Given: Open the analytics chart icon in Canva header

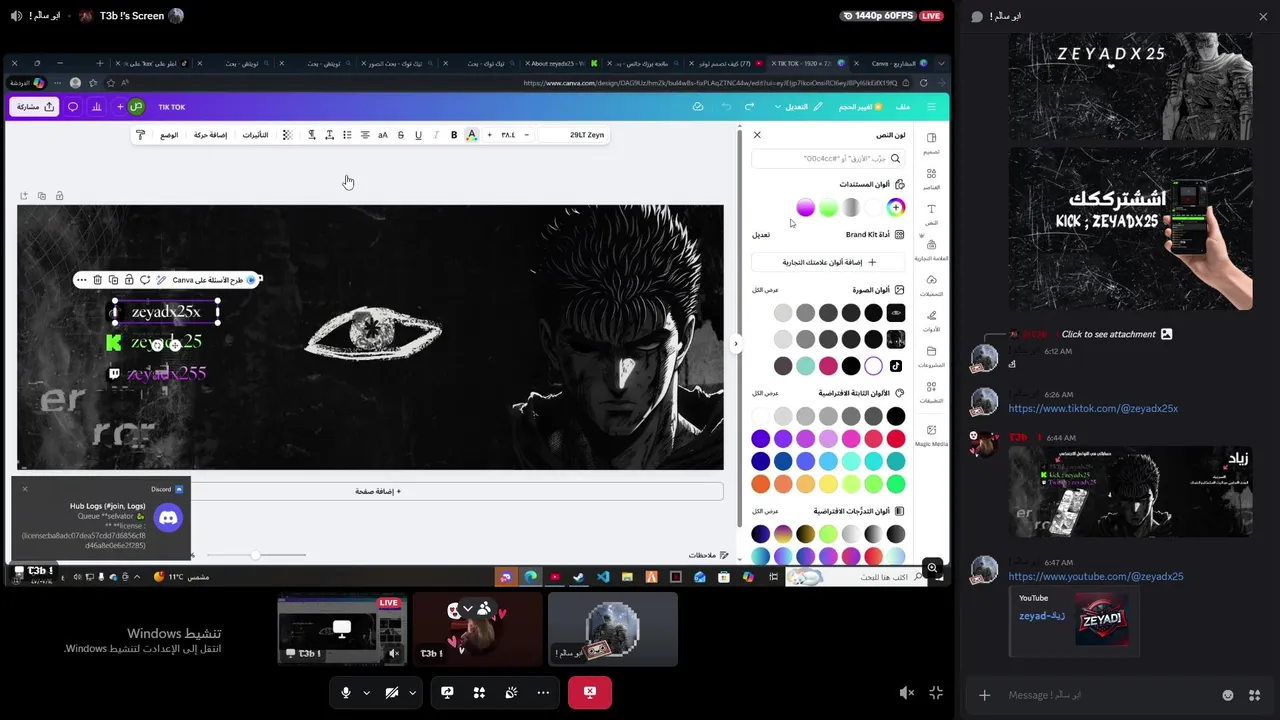Looking at the screenshot, I should pyautogui.click(x=97, y=107).
